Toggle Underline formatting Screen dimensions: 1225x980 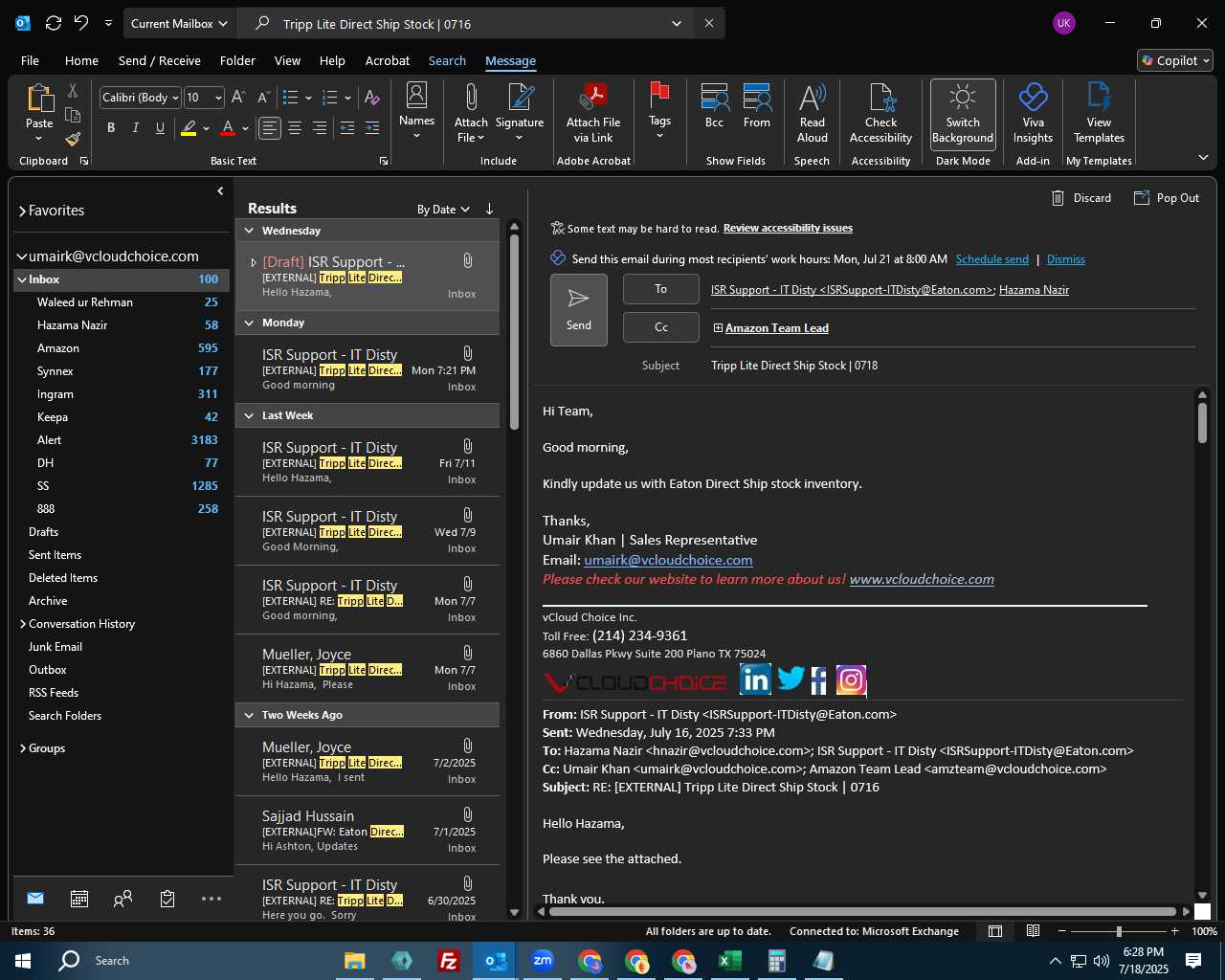point(160,128)
